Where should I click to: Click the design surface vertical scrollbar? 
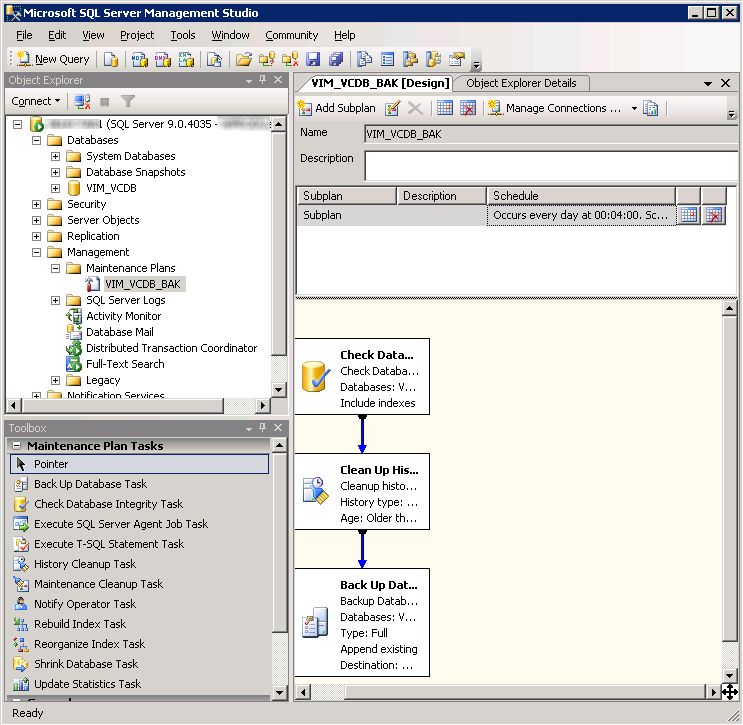point(729,478)
